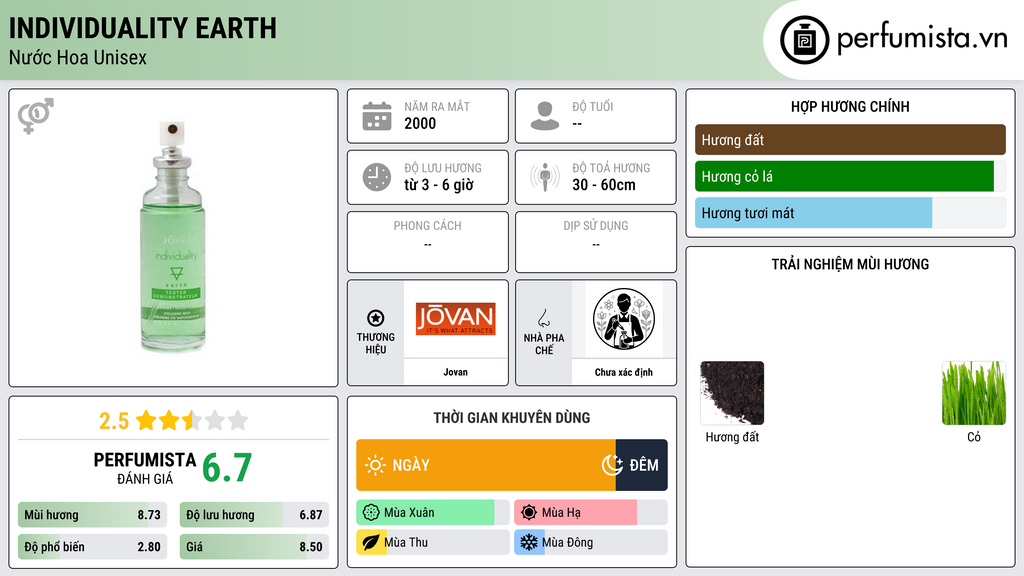Open the Jovan brand logo
Viewport: 1024px width, 576px height.
coord(455,319)
